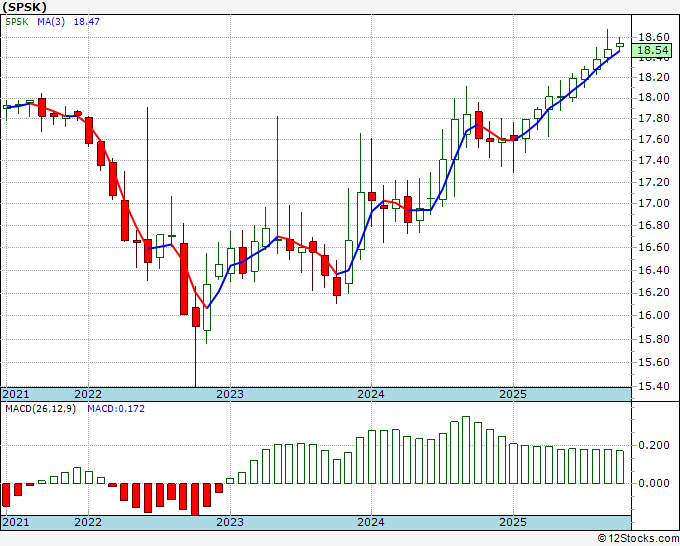Click the (SPSK) chart title
Image resolution: width=680 pixels, height=546 pixels.
point(24,7)
